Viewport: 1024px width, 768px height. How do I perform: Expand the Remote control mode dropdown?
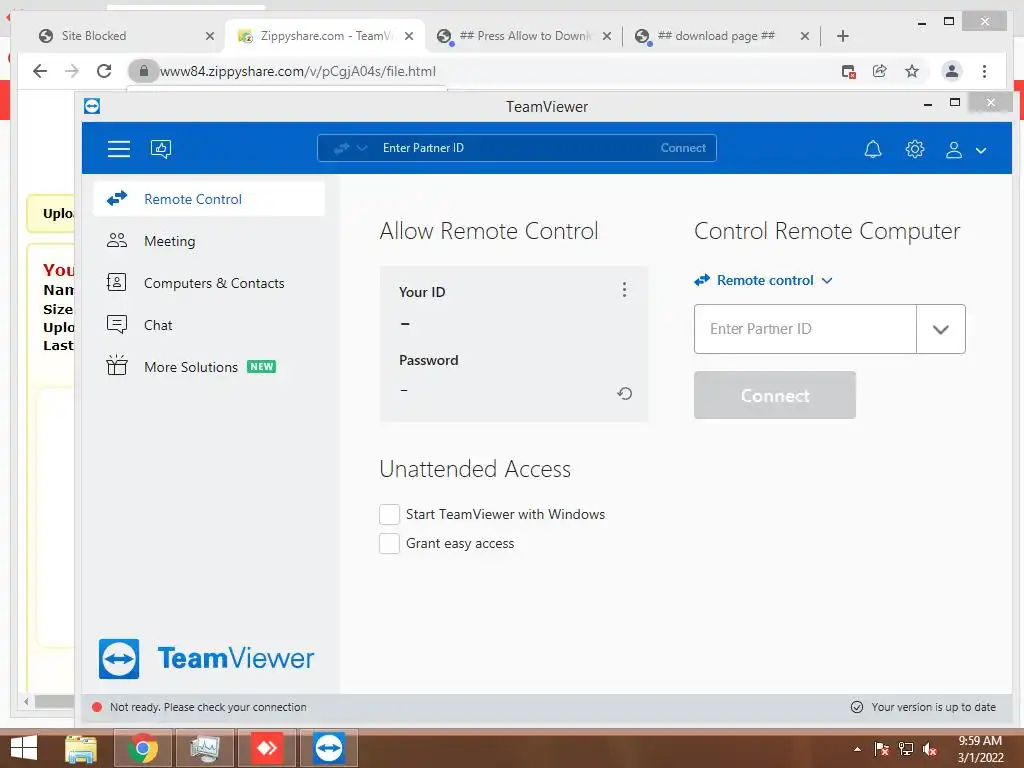click(763, 280)
